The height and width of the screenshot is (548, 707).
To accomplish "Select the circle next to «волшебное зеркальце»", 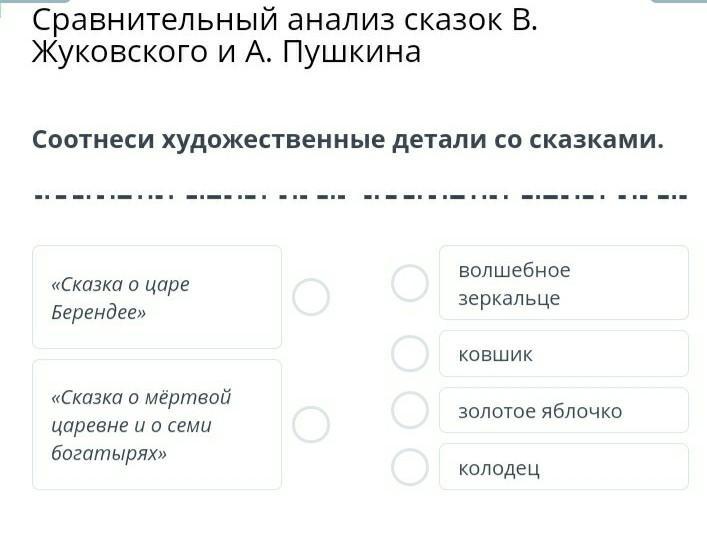I will pos(410,283).
